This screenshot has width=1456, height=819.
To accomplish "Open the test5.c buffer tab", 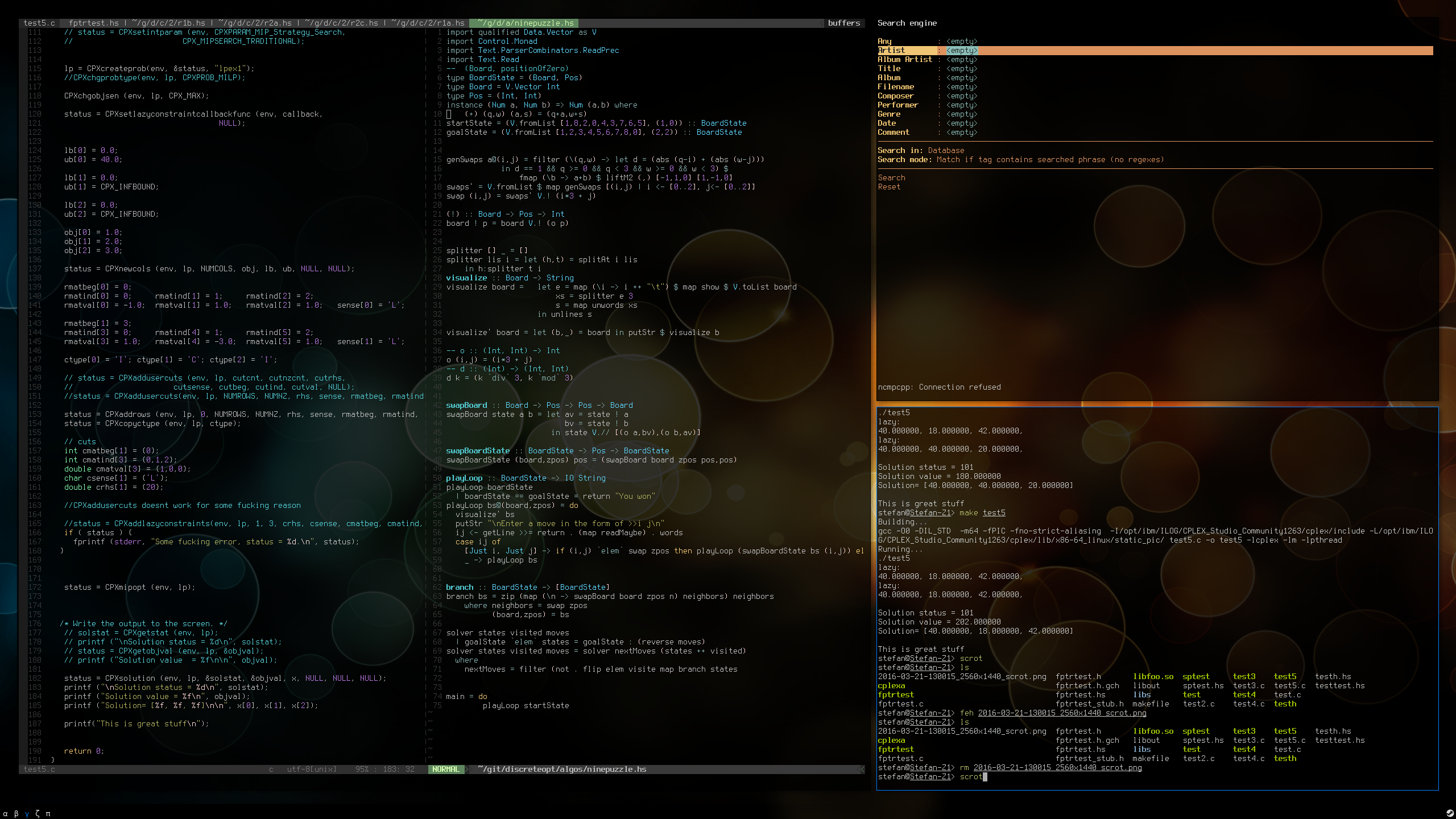I will click(x=39, y=23).
